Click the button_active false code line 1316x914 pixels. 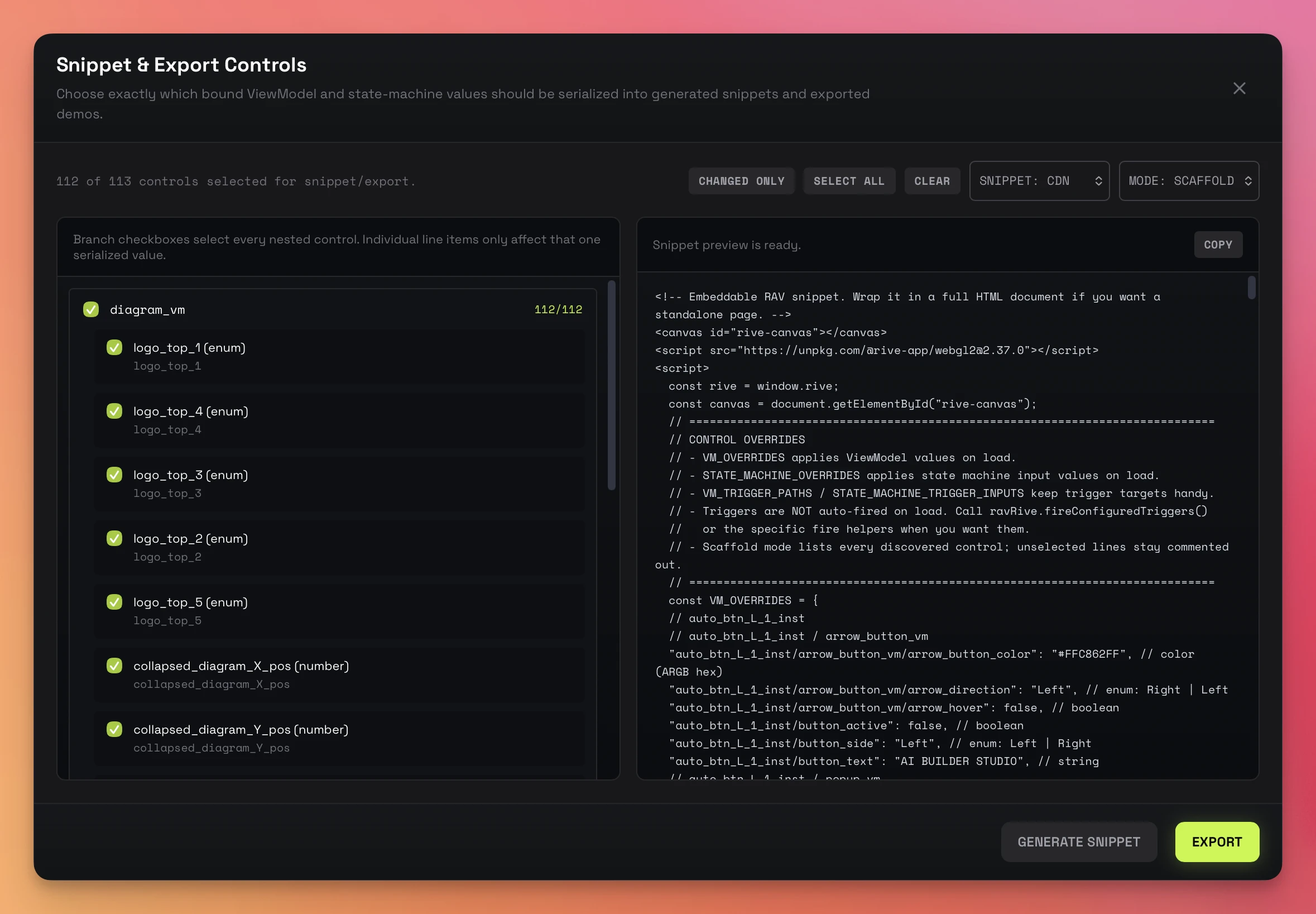(x=846, y=725)
